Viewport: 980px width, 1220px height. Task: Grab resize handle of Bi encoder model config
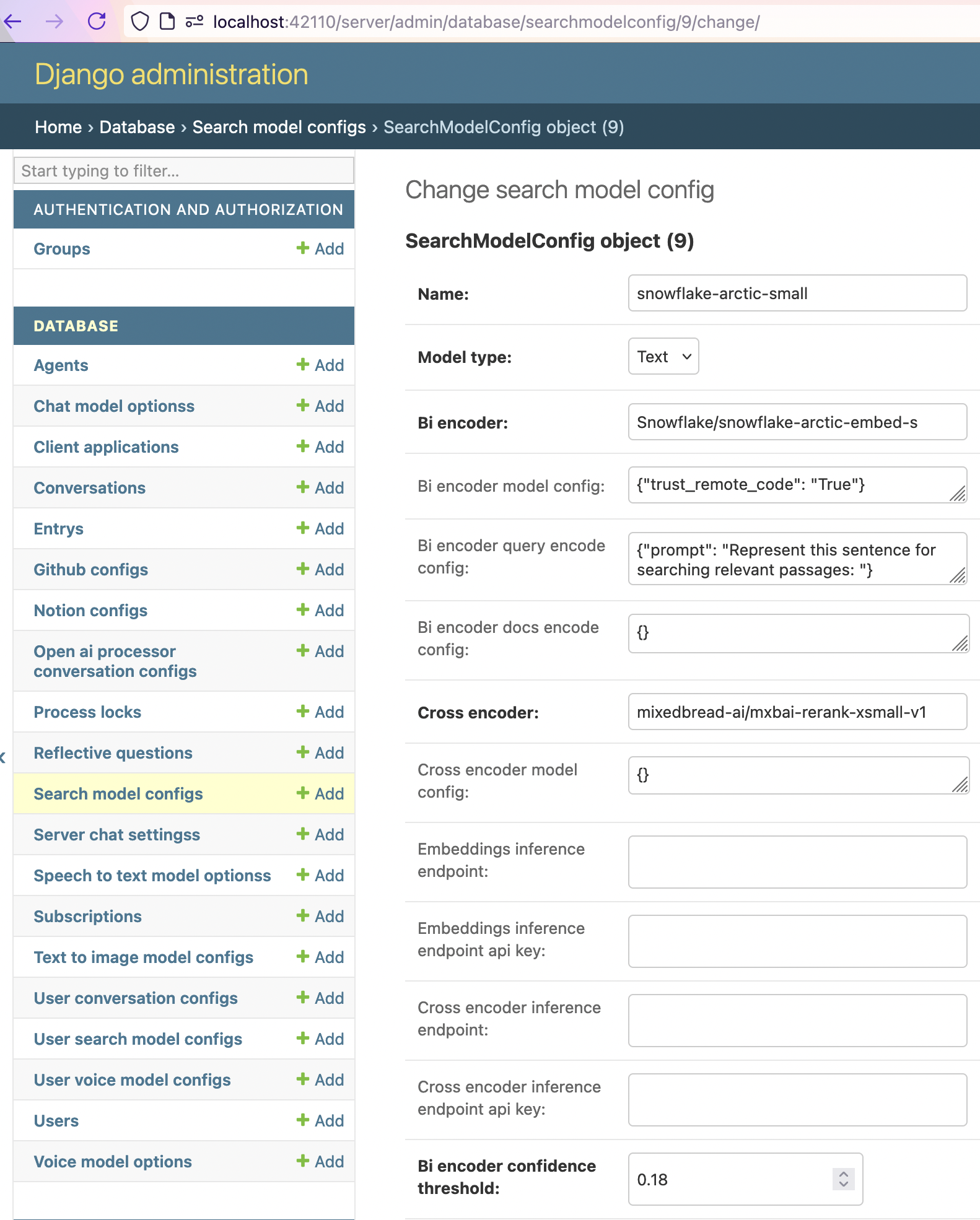[958, 494]
